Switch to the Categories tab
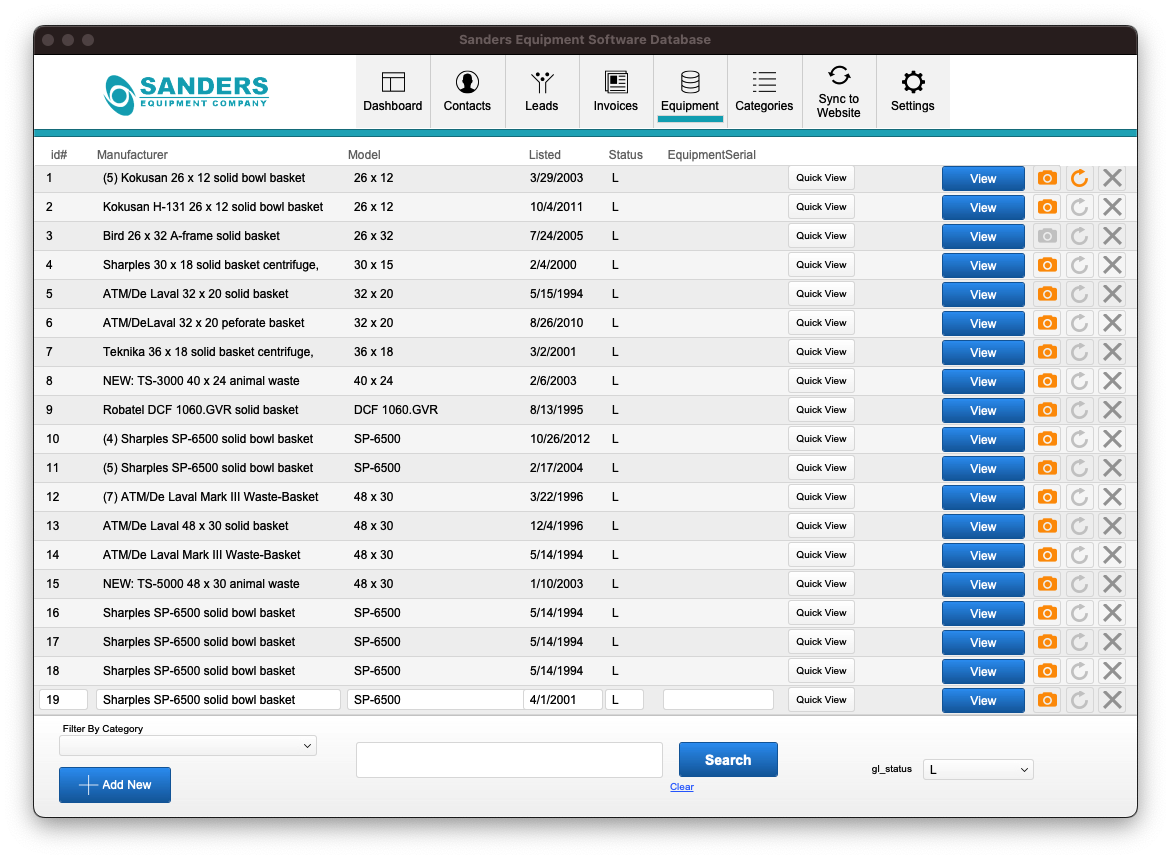This screenshot has height=859, width=1171. [764, 92]
